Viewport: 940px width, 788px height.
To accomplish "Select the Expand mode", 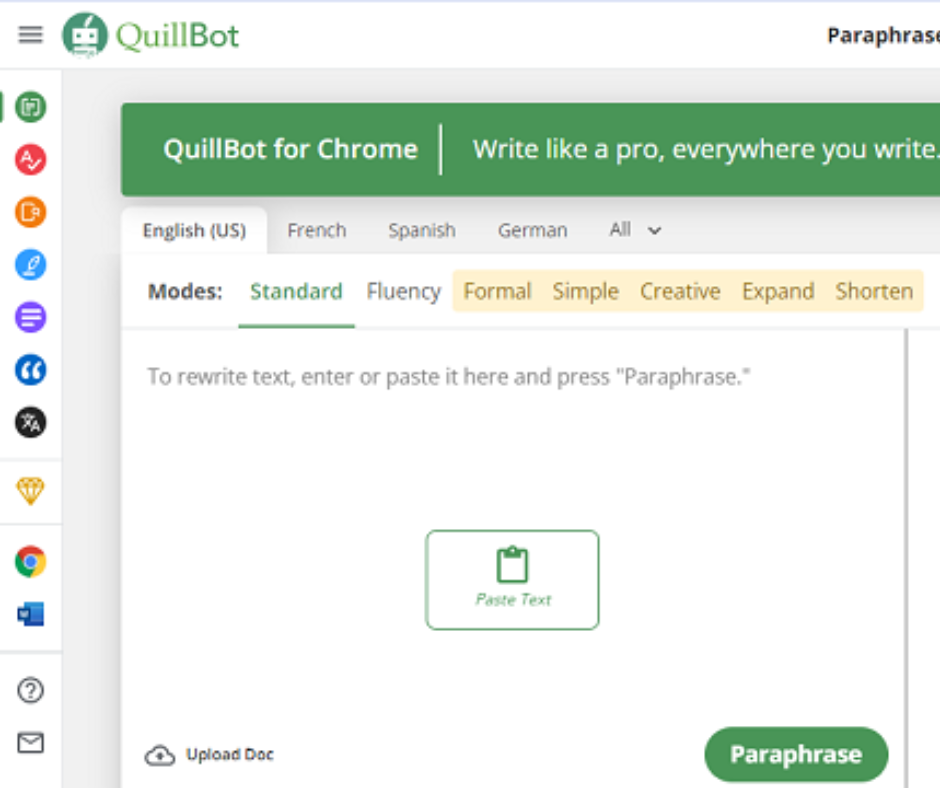I will pyautogui.click(x=778, y=291).
